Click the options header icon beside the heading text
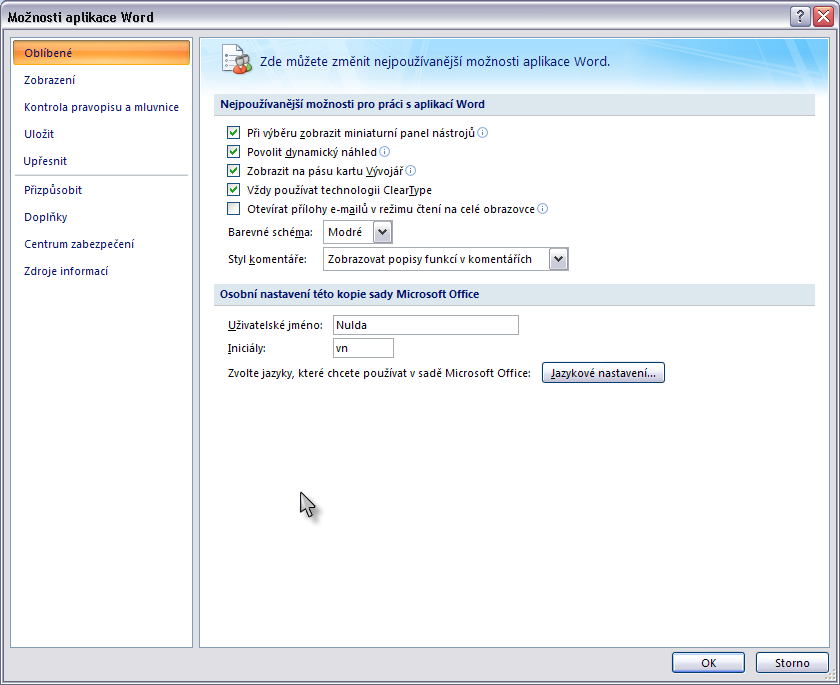 [237, 59]
